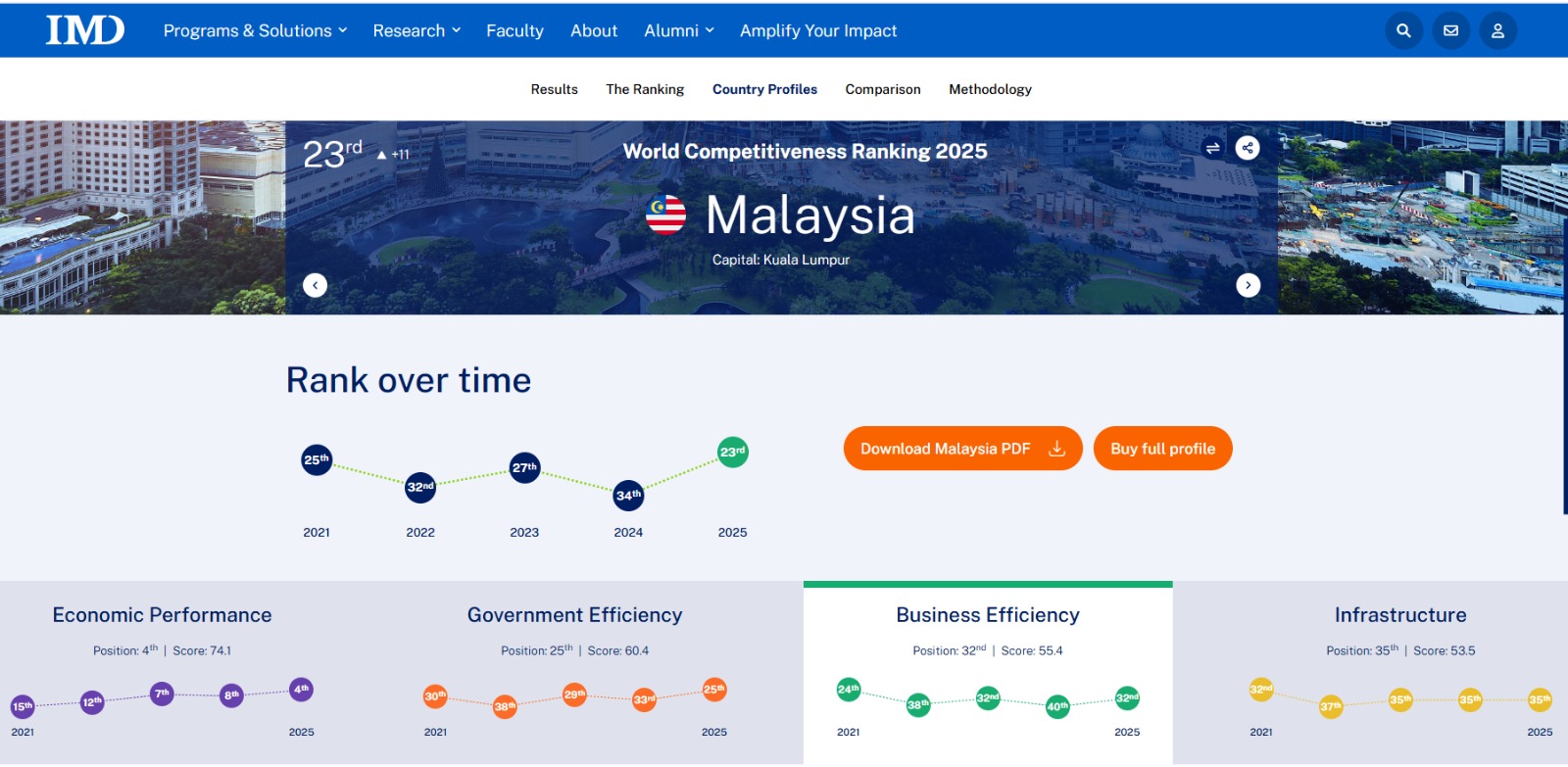Image resolution: width=1568 pixels, height=767 pixels.
Task: Click Capital: Kuala Lumpur text
Action: click(781, 260)
